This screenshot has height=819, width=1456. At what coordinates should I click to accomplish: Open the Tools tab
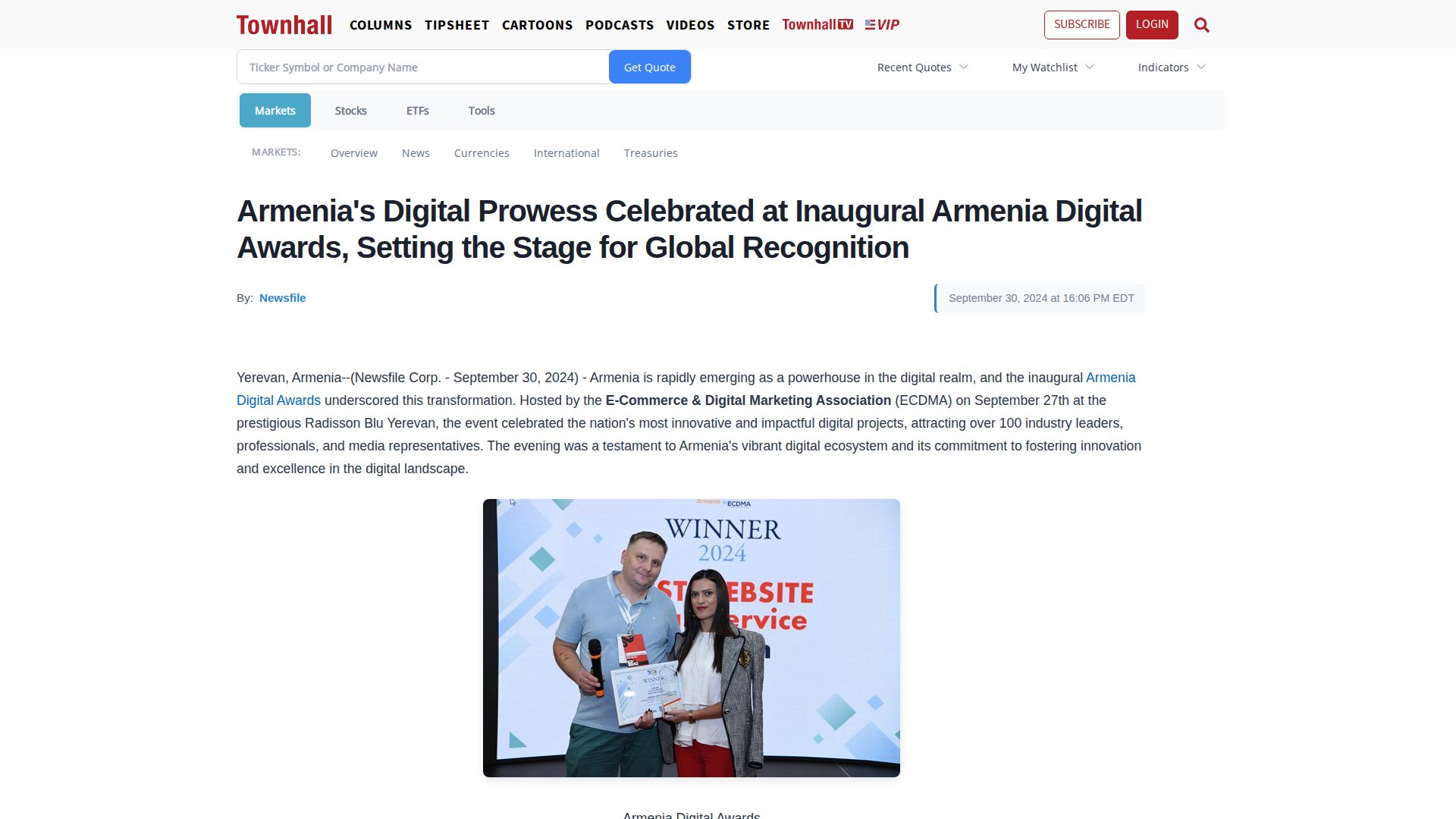[481, 111]
